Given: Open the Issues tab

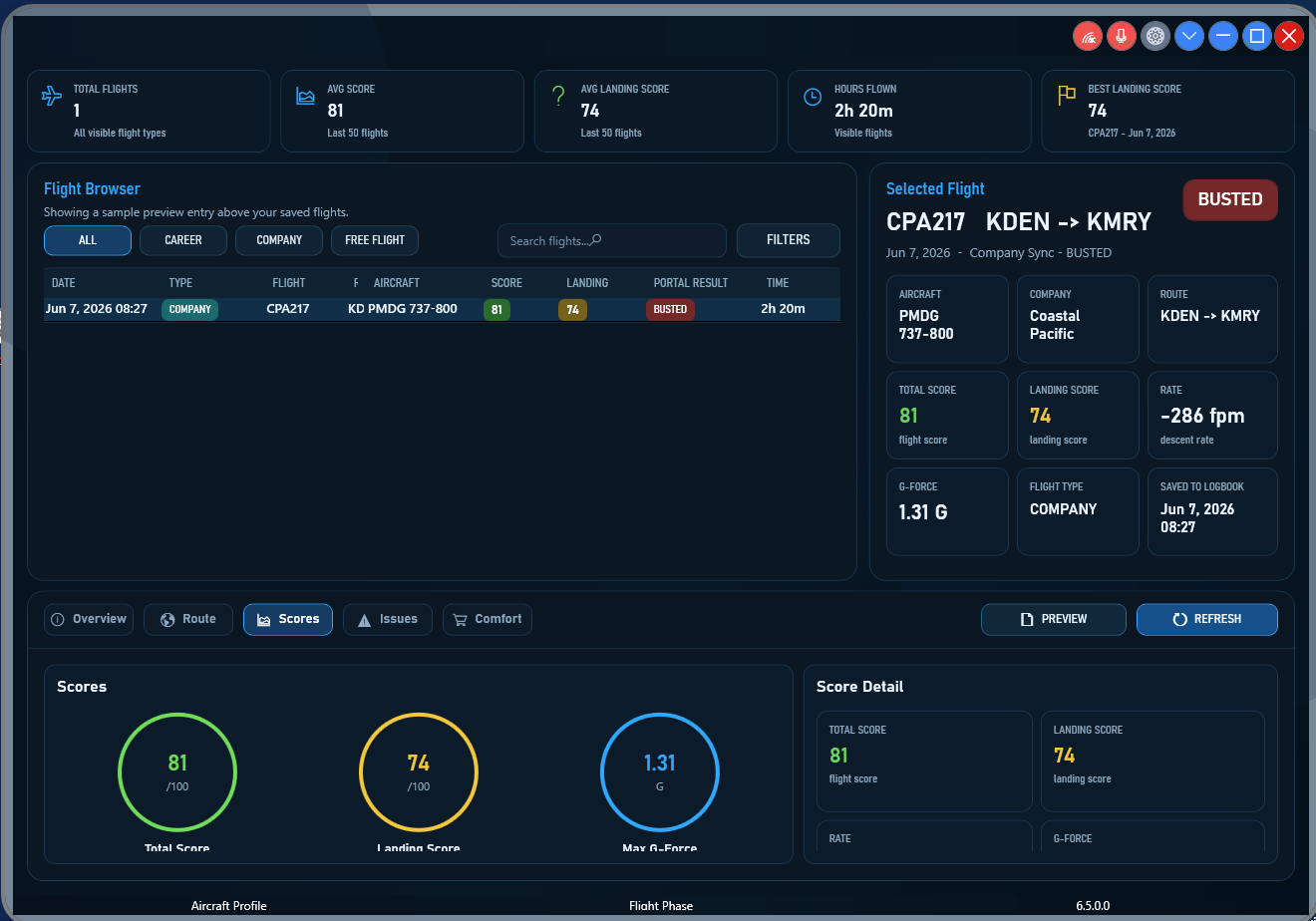Looking at the screenshot, I should [388, 619].
